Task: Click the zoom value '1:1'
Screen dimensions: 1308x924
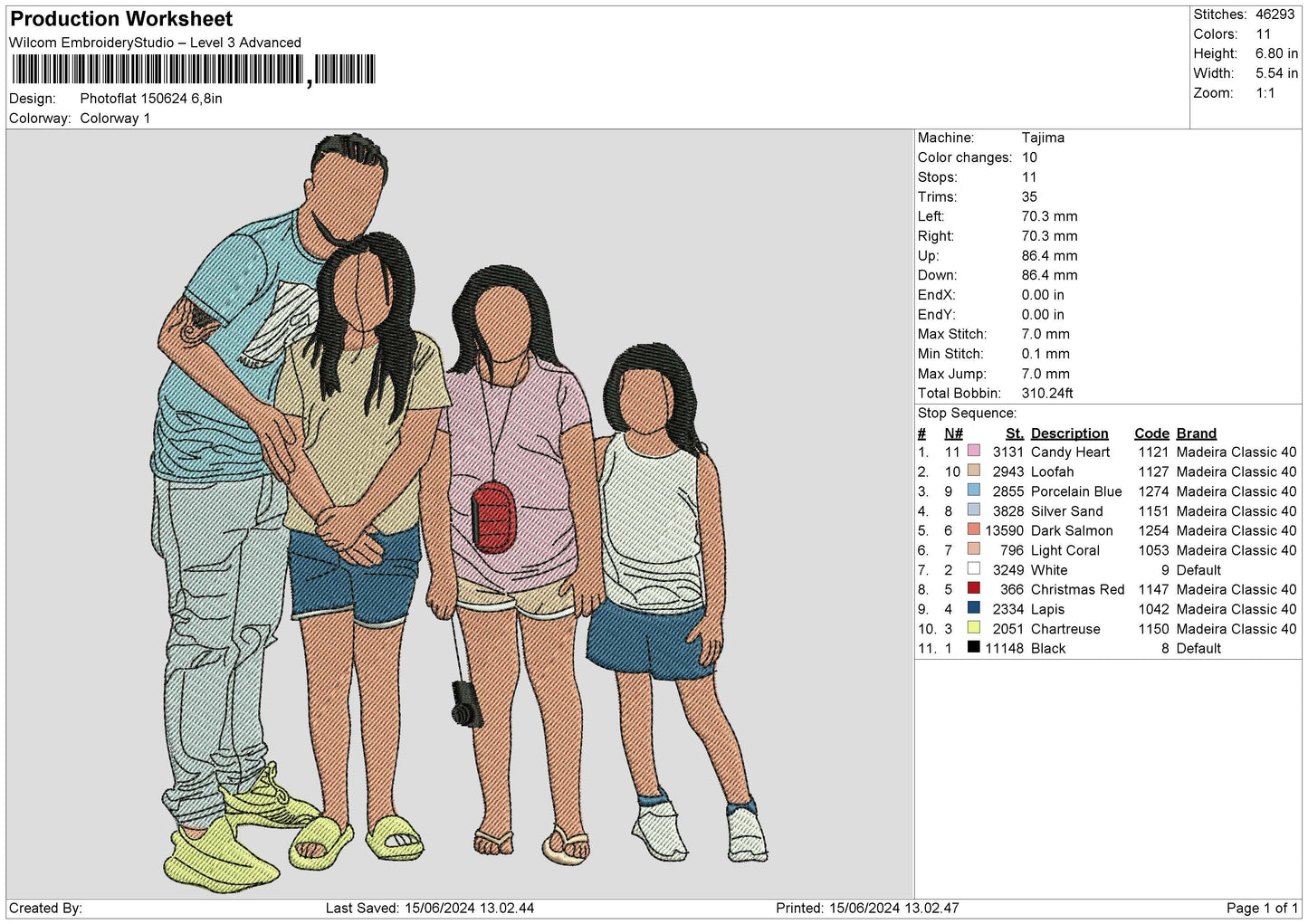Action: pyautogui.click(x=1265, y=93)
